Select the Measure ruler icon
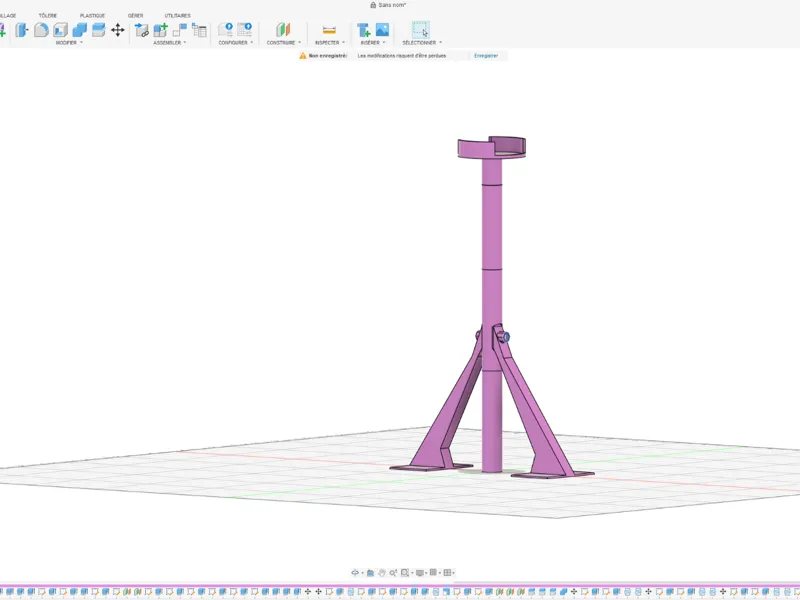800x600 pixels. pyautogui.click(x=329, y=30)
